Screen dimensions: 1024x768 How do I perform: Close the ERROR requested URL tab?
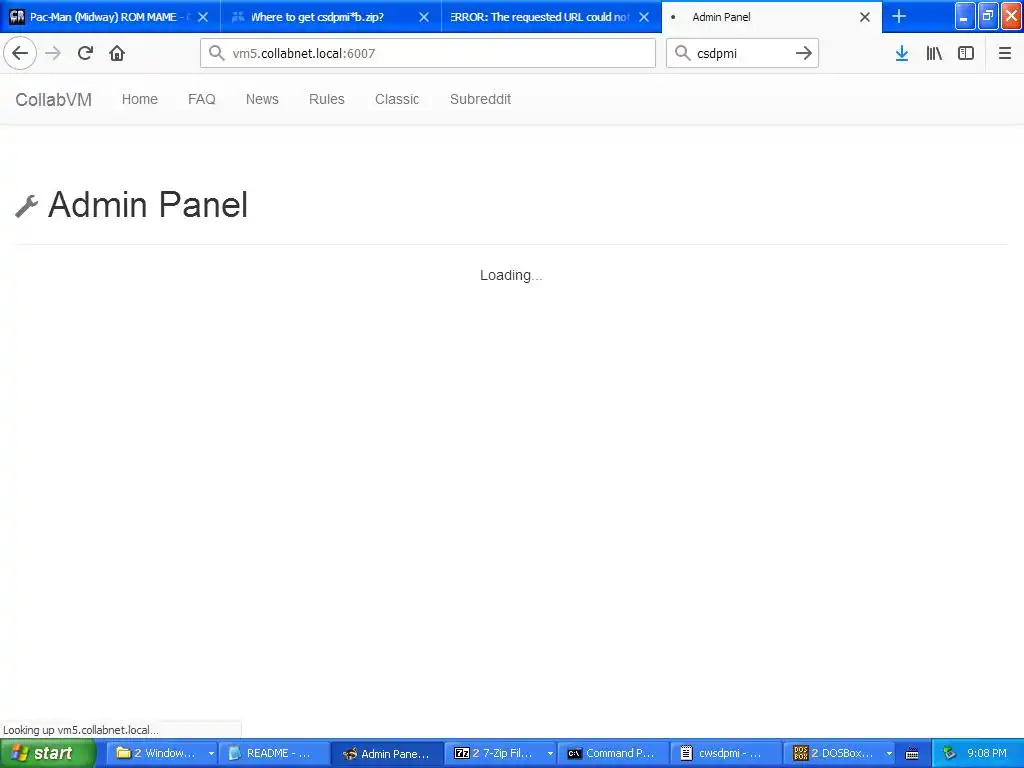tap(644, 17)
